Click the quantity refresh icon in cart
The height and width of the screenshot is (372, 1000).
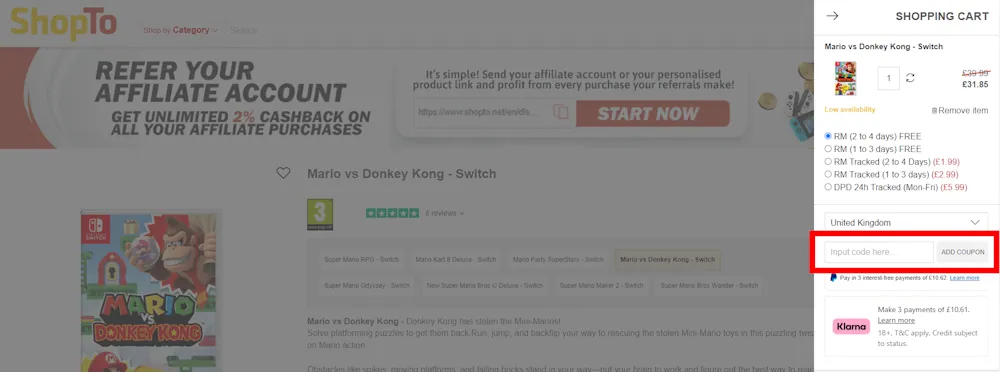coord(910,78)
